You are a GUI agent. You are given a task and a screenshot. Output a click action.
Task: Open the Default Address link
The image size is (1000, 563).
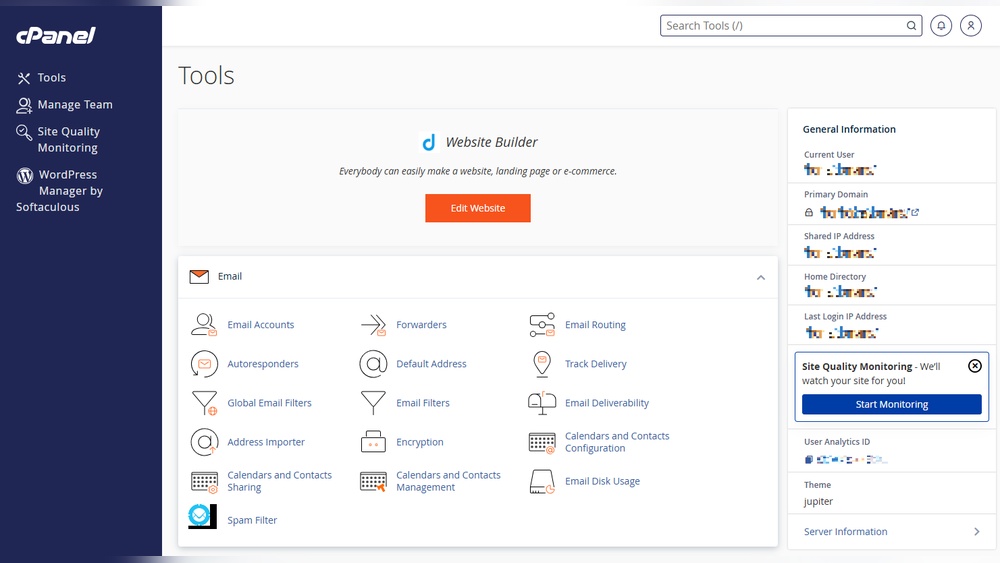[x=431, y=364]
